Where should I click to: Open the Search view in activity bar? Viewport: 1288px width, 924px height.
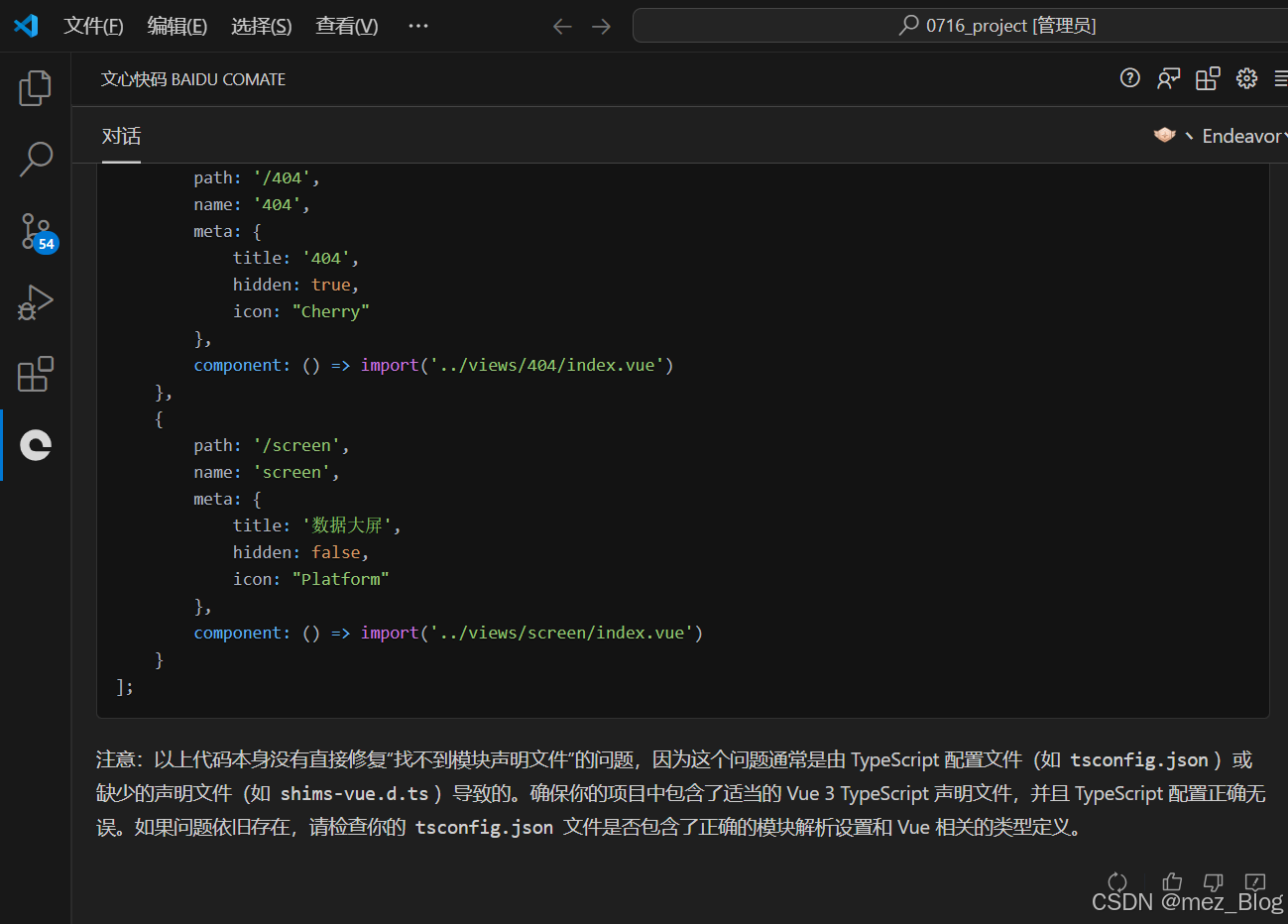(x=36, y=159)
